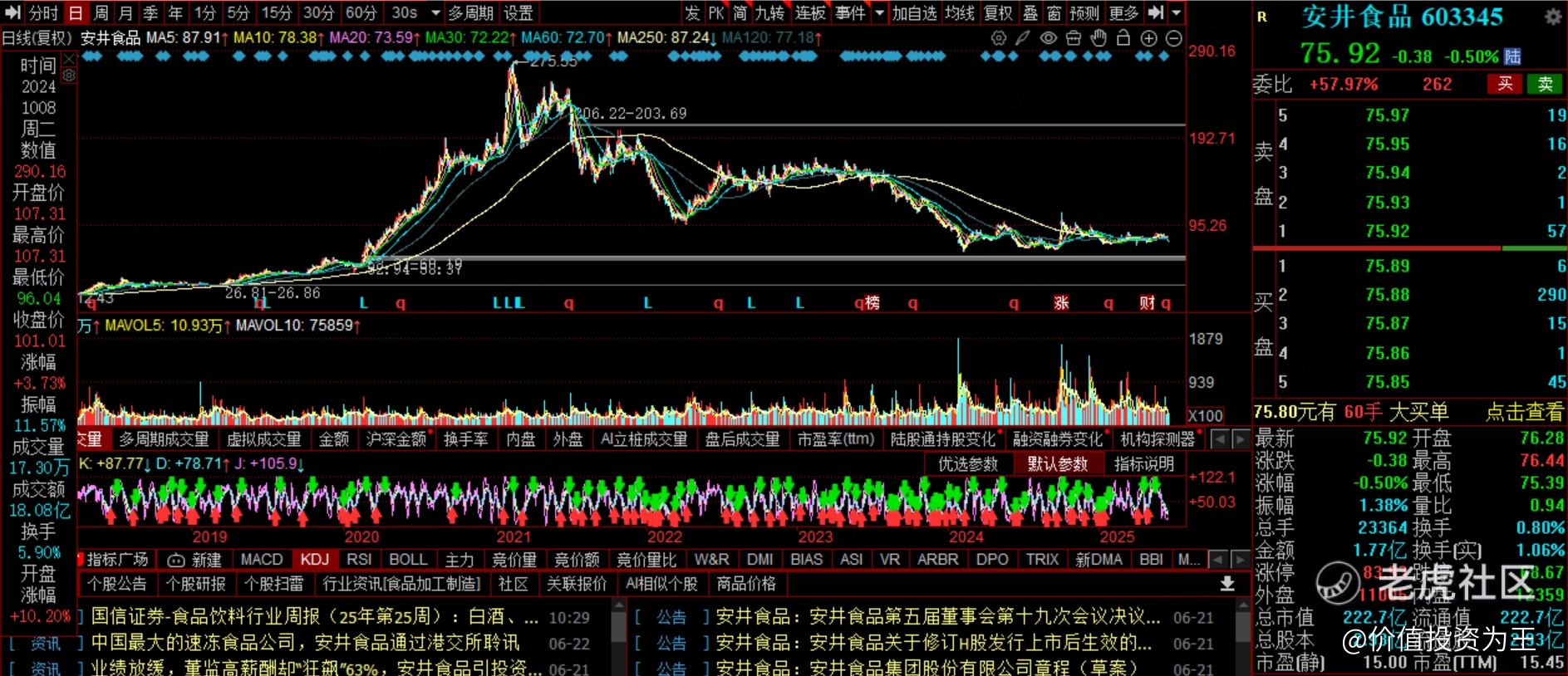Open the 日线(复权) chart type label
The width and height of the screenshot is (1568, 676).
(37, 38)
